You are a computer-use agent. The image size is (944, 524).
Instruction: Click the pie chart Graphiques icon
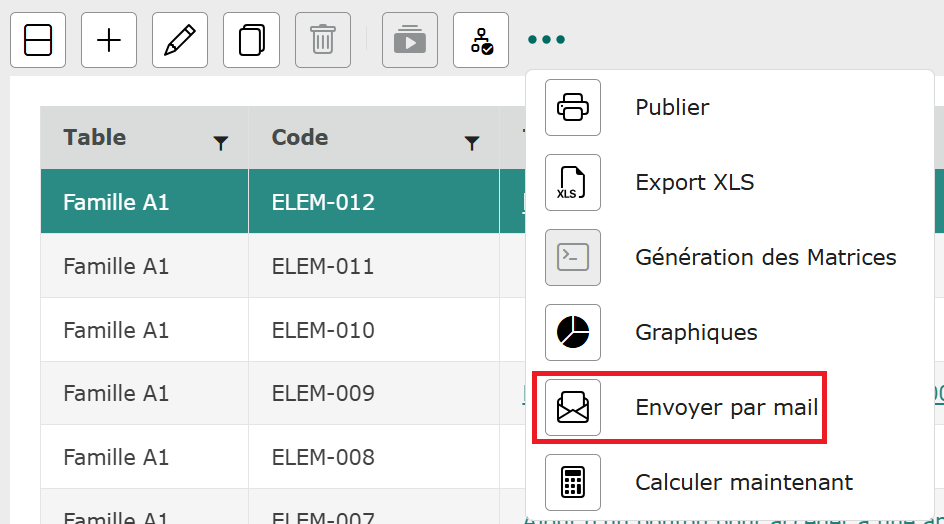[x=573, y=332]
